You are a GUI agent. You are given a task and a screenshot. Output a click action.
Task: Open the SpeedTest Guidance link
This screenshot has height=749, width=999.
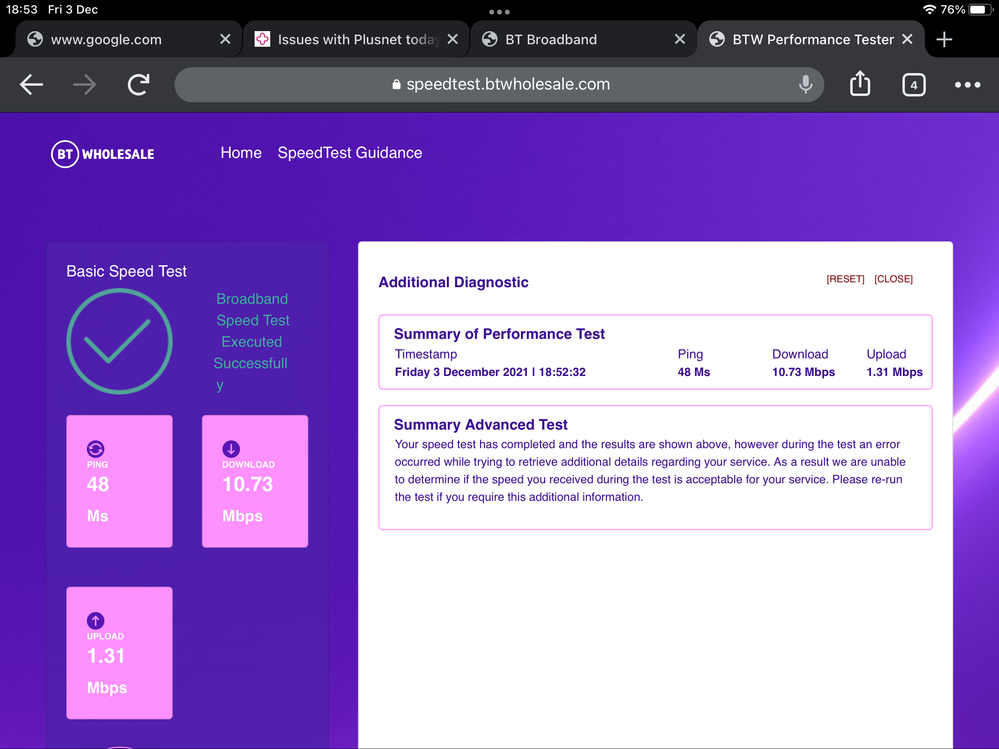349,153
